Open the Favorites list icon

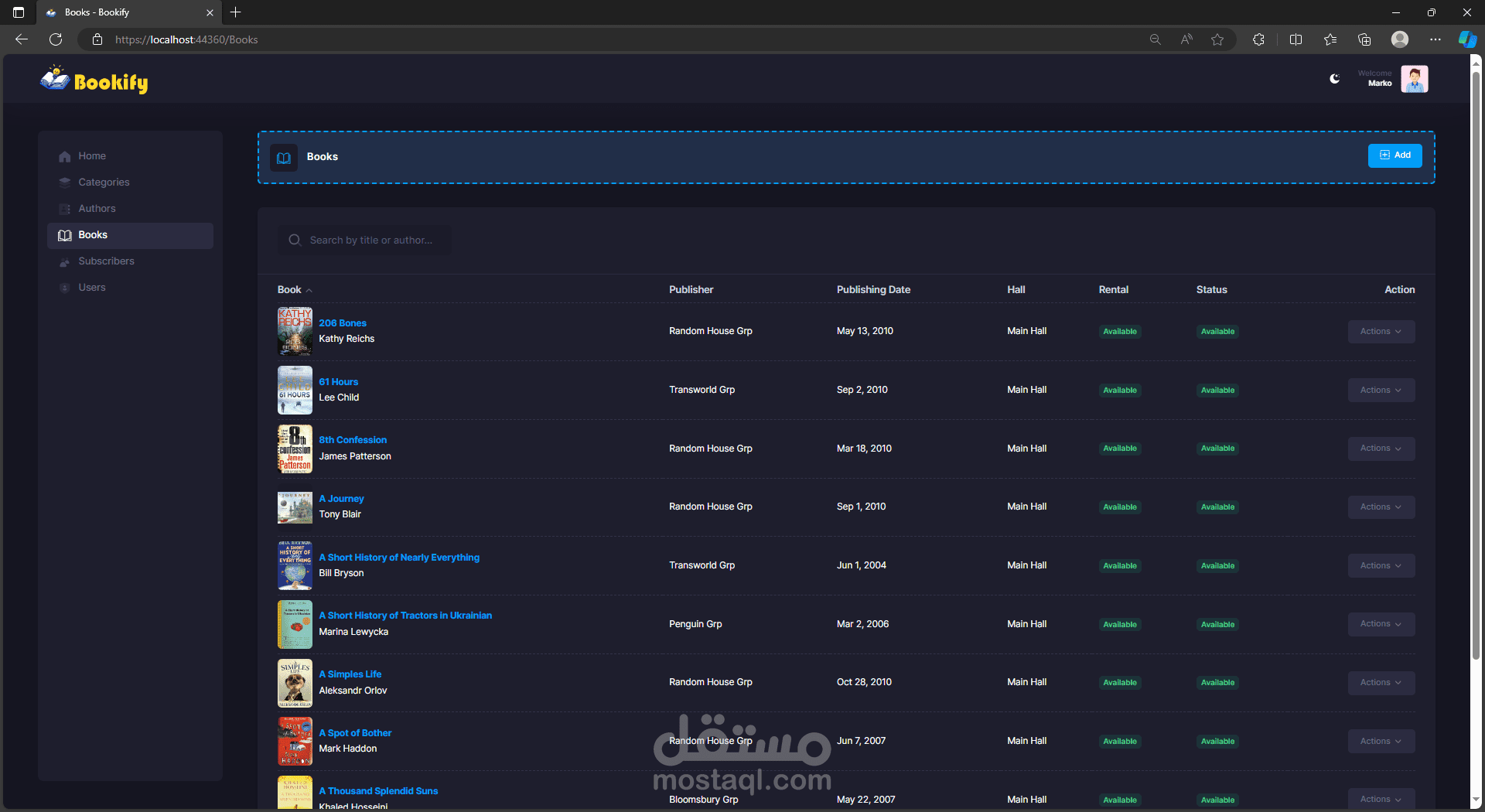tap(1330, 39)
